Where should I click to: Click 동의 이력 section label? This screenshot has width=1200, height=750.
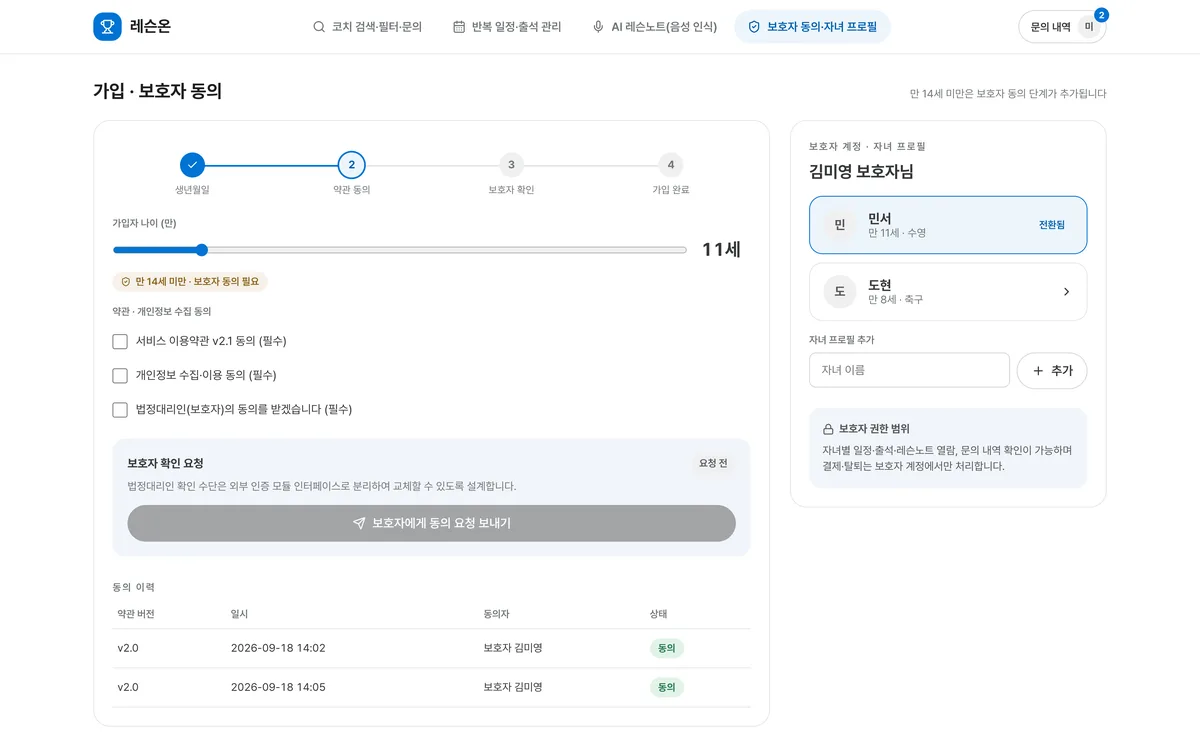133,587
